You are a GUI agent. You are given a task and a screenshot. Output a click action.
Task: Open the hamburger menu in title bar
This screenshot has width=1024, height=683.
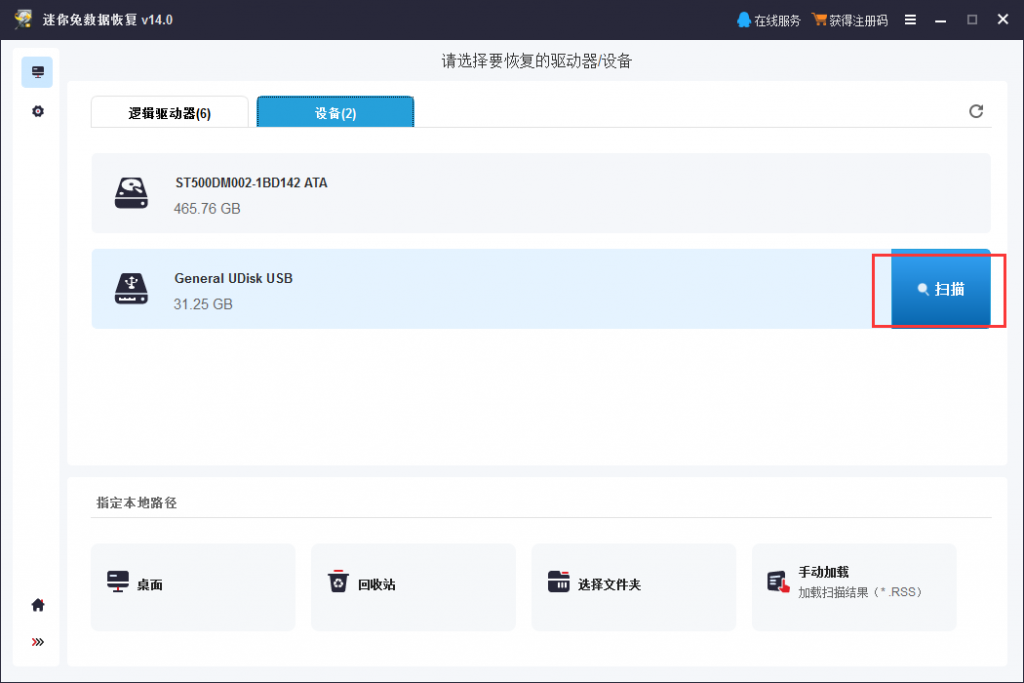point(910,20)
